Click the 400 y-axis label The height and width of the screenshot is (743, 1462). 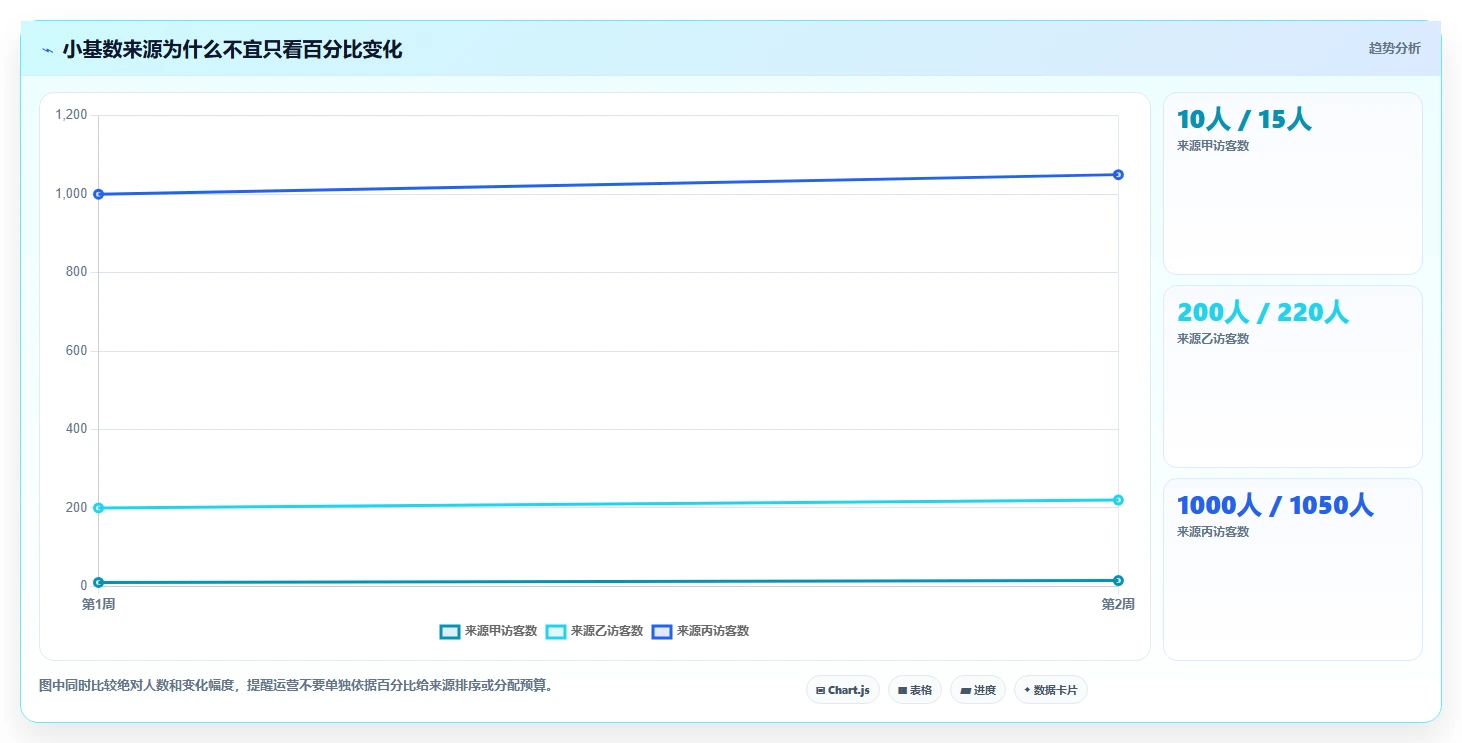click(77, 429)
